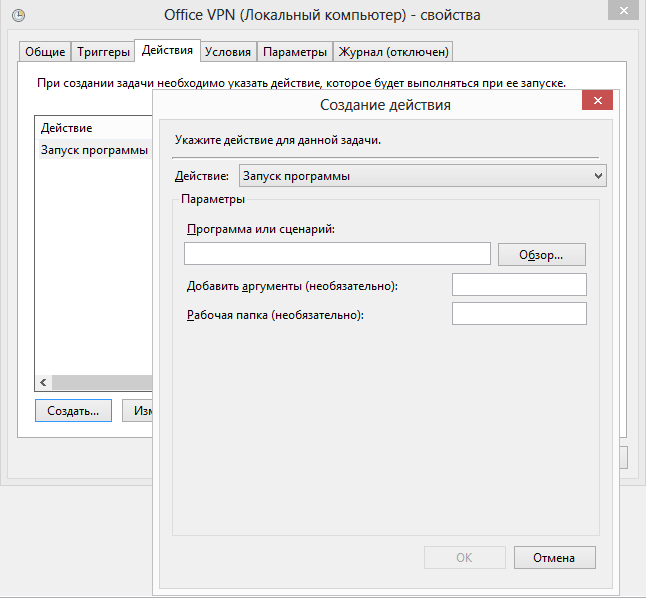Image resolution: width=646 pixels, height=598 pixels.
Task: Click the Рабочая папка input field
Action: (x=518, y=314)
